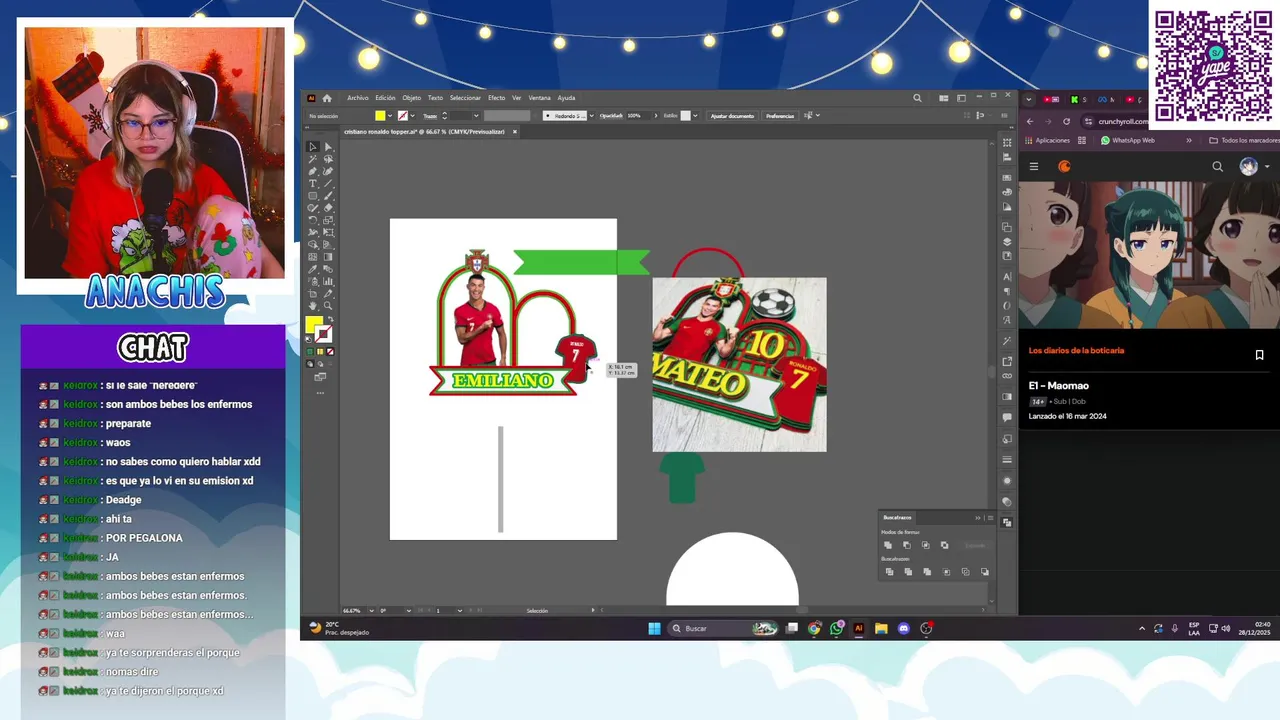
Task: Open WhatsApp from the Windows taskbar
Action: click(x=836, y=628)
